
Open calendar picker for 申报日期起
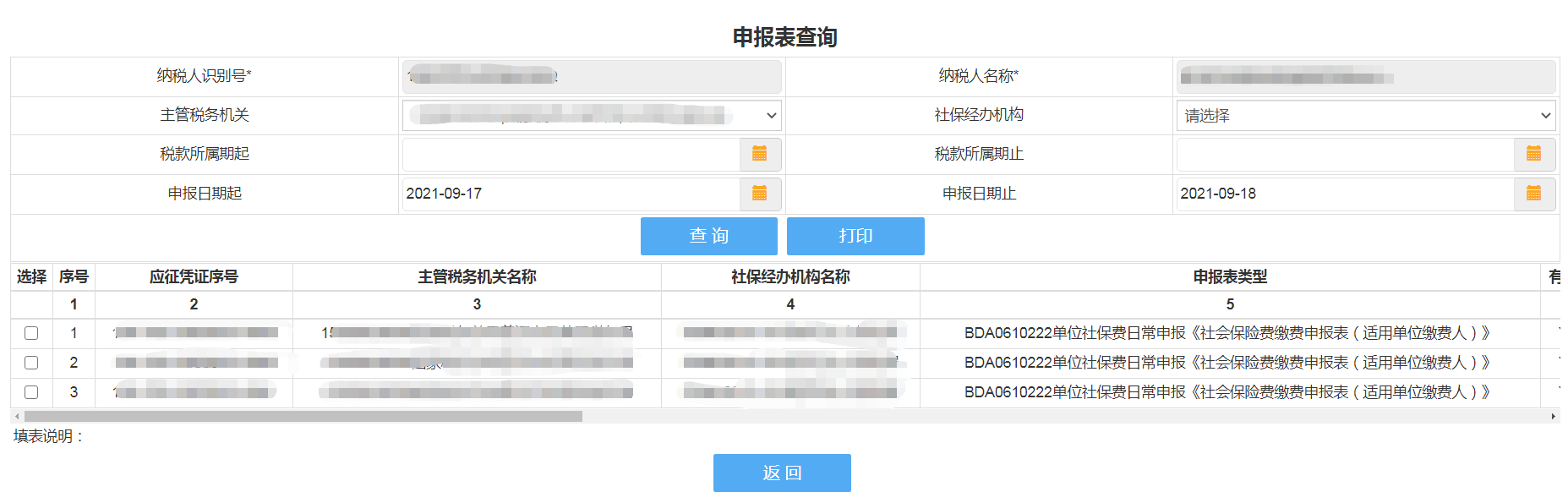click(x=759, y=194)
